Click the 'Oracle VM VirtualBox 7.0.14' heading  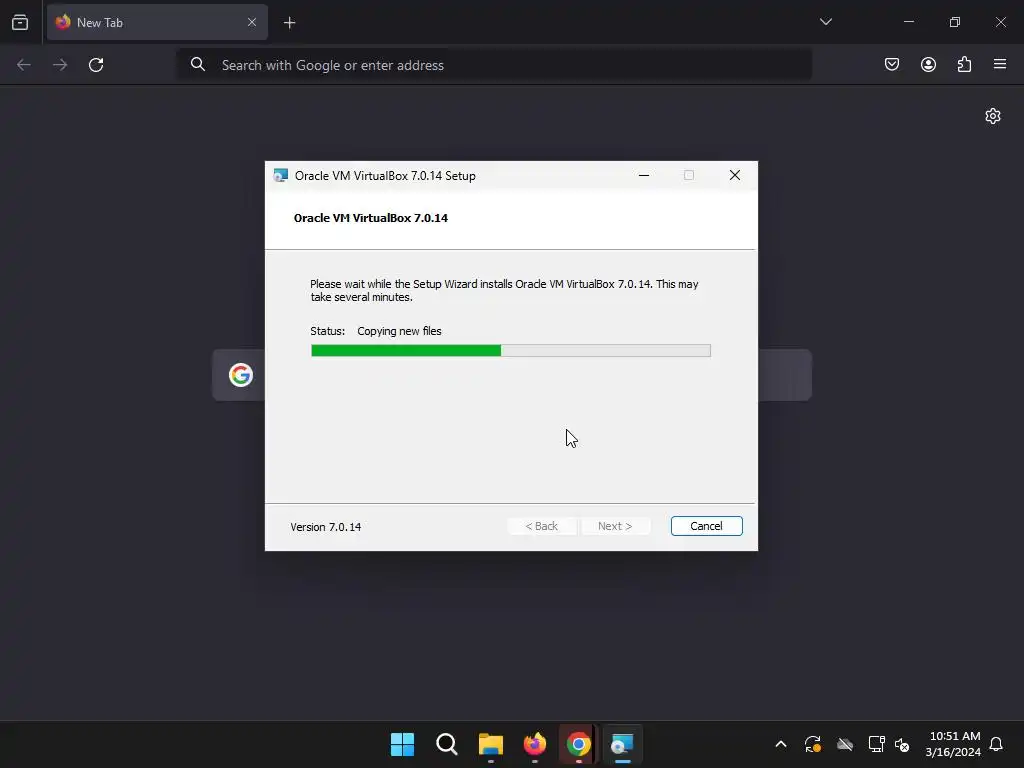371,218
